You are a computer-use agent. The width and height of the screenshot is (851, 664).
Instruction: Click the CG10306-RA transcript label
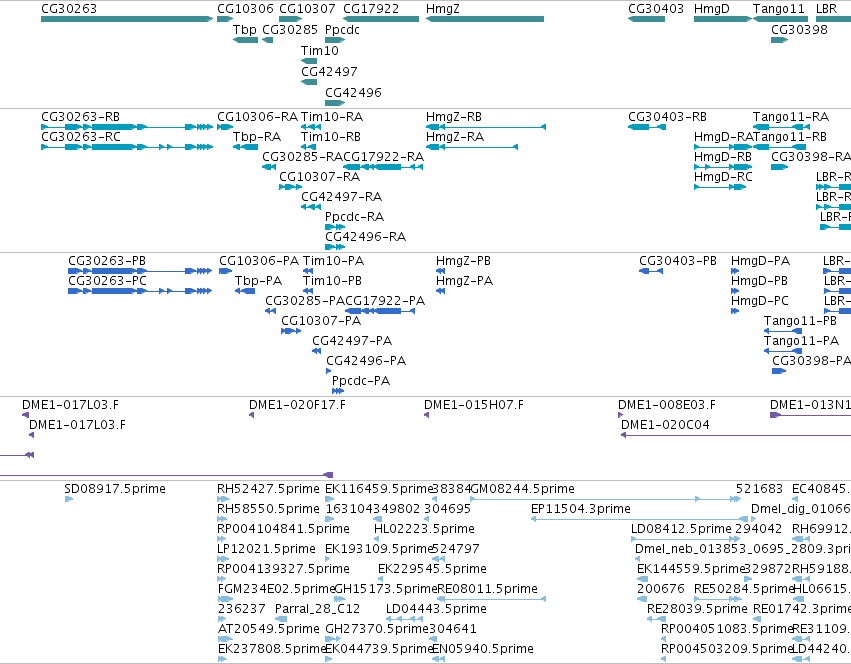[258, 117]
